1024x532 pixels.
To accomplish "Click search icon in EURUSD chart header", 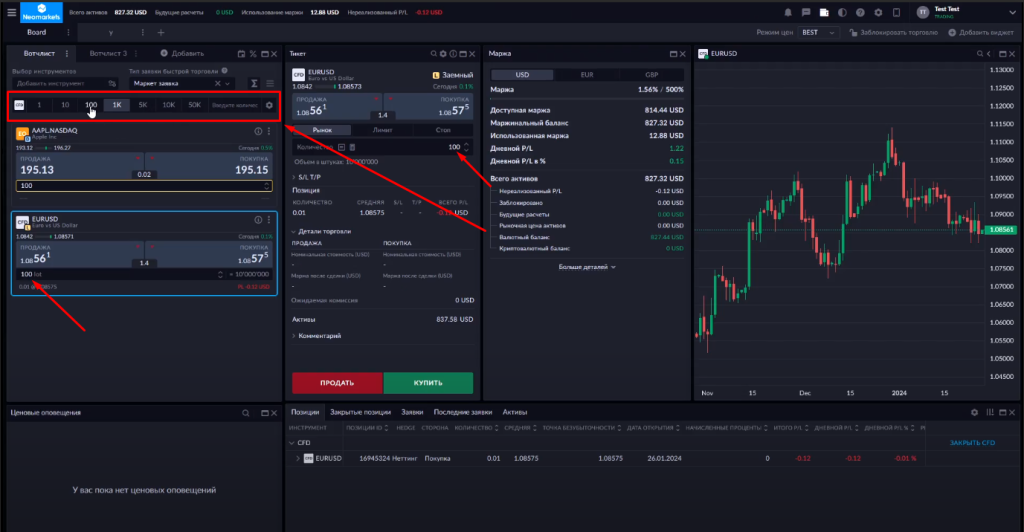I will [980, 54].
